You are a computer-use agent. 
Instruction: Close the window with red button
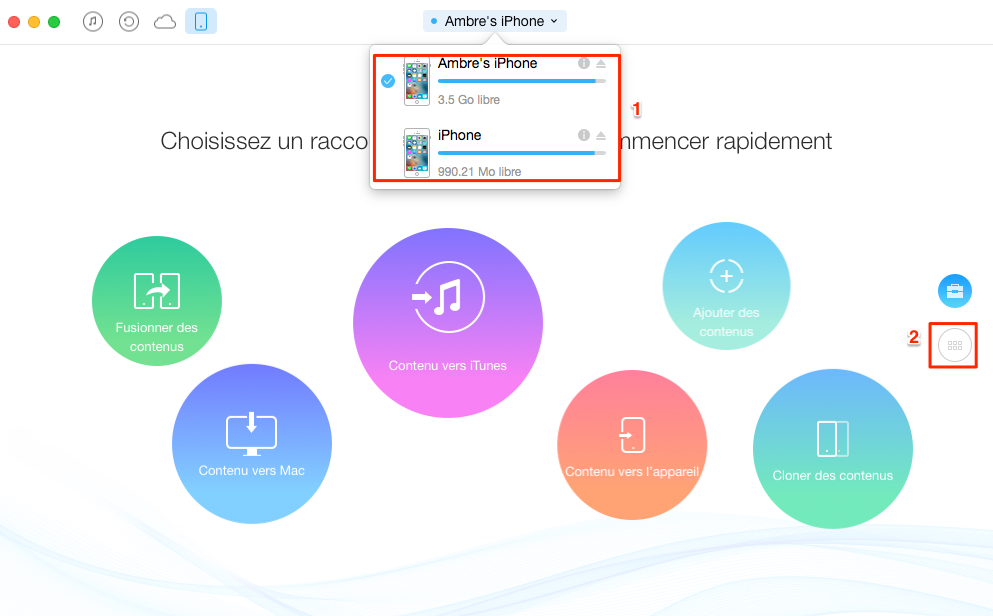coord(14,22)
